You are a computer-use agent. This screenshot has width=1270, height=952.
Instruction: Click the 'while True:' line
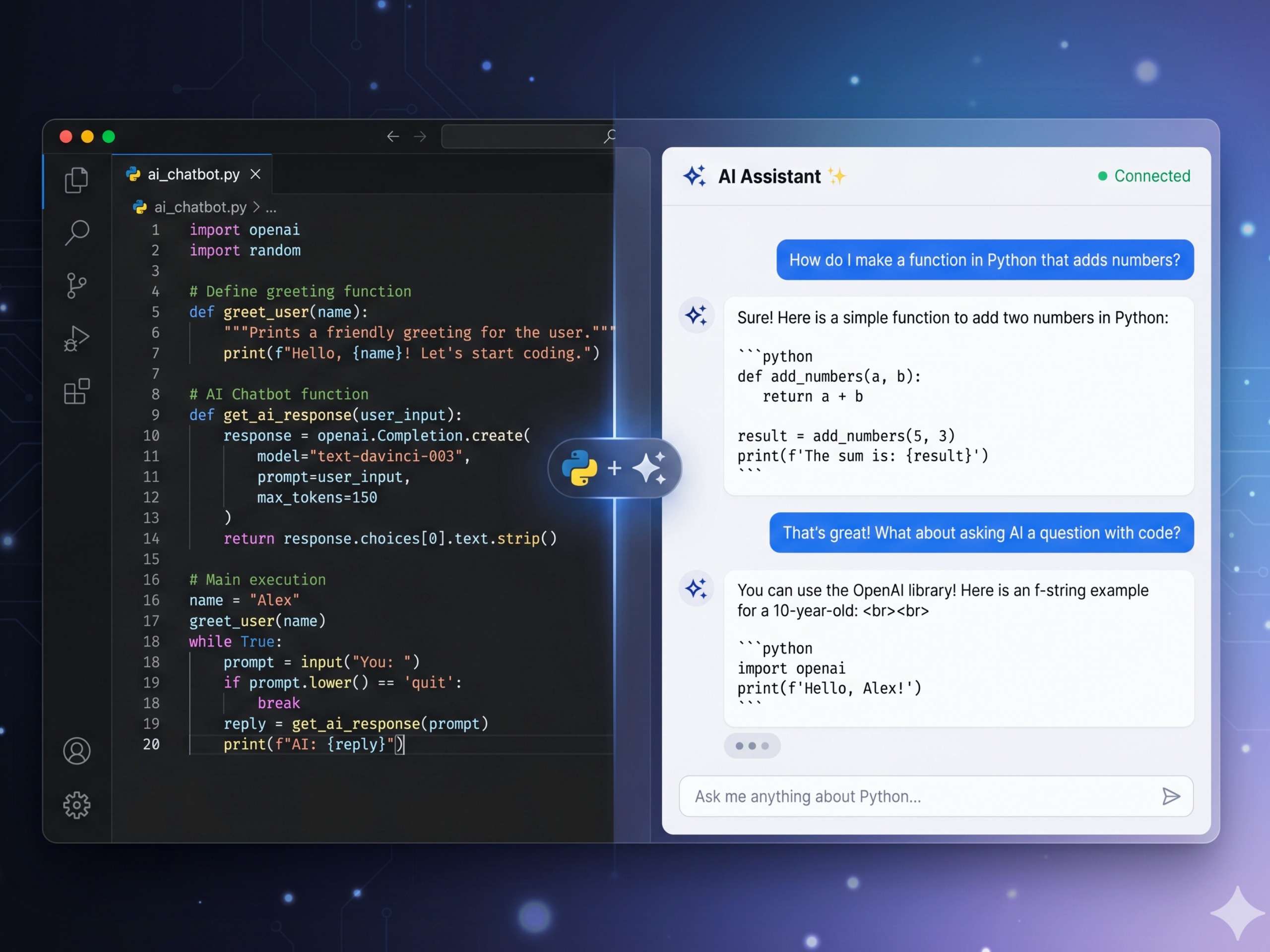[236, 642]
